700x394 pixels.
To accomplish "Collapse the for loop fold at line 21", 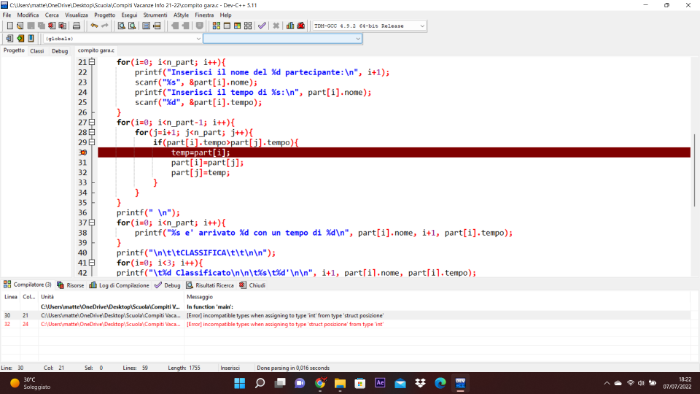I will (x=92, y=62).
